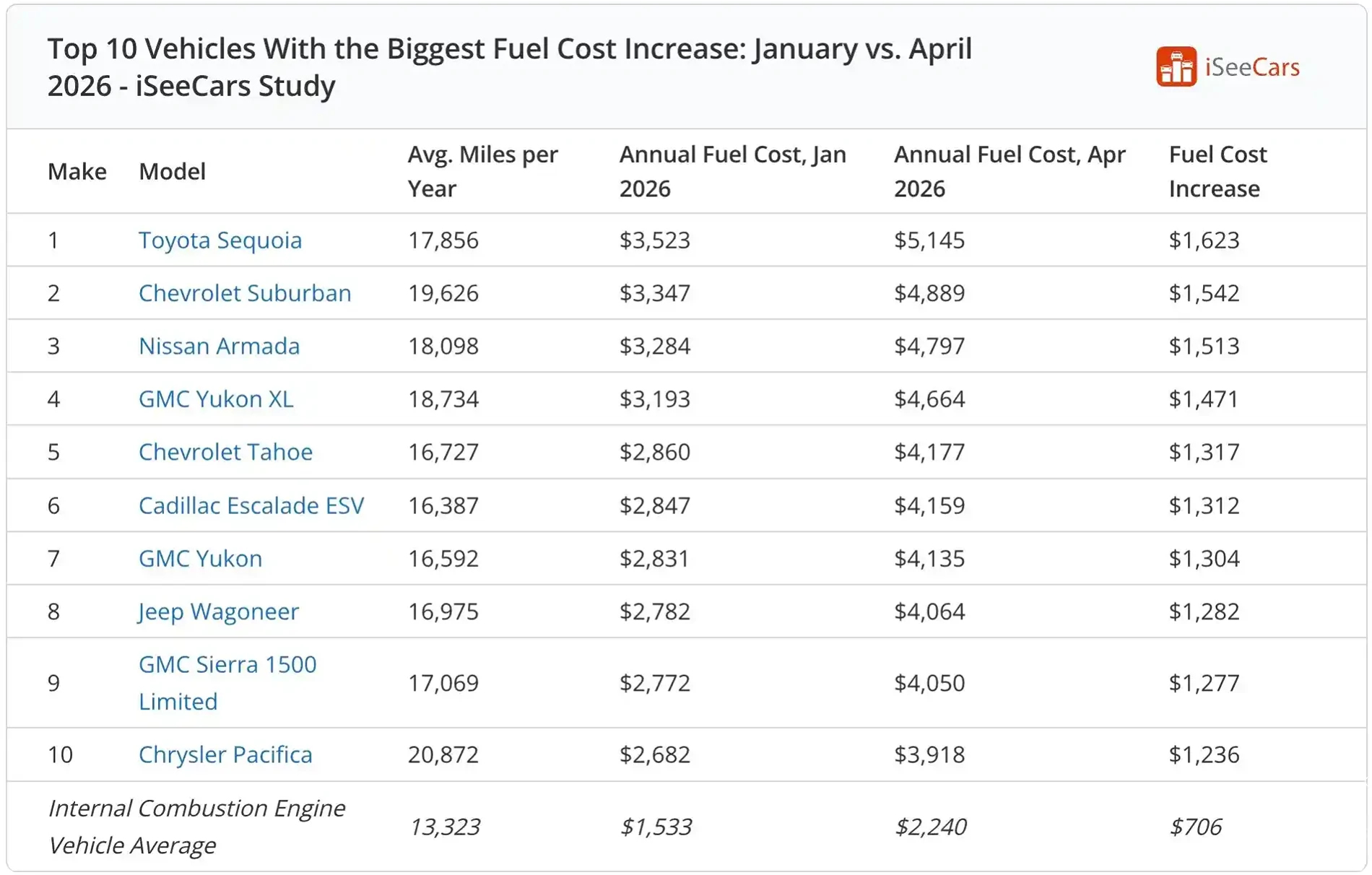This screenshot has height=875, width=1372.
Task: Click the 17,069 miles cell
Action: point(443,683)
